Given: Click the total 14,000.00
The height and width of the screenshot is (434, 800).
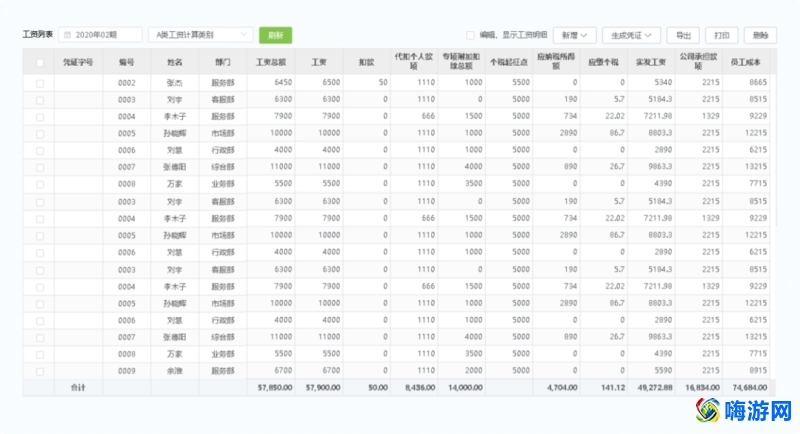Looking at the screenshot, I should tap(465, 388).
